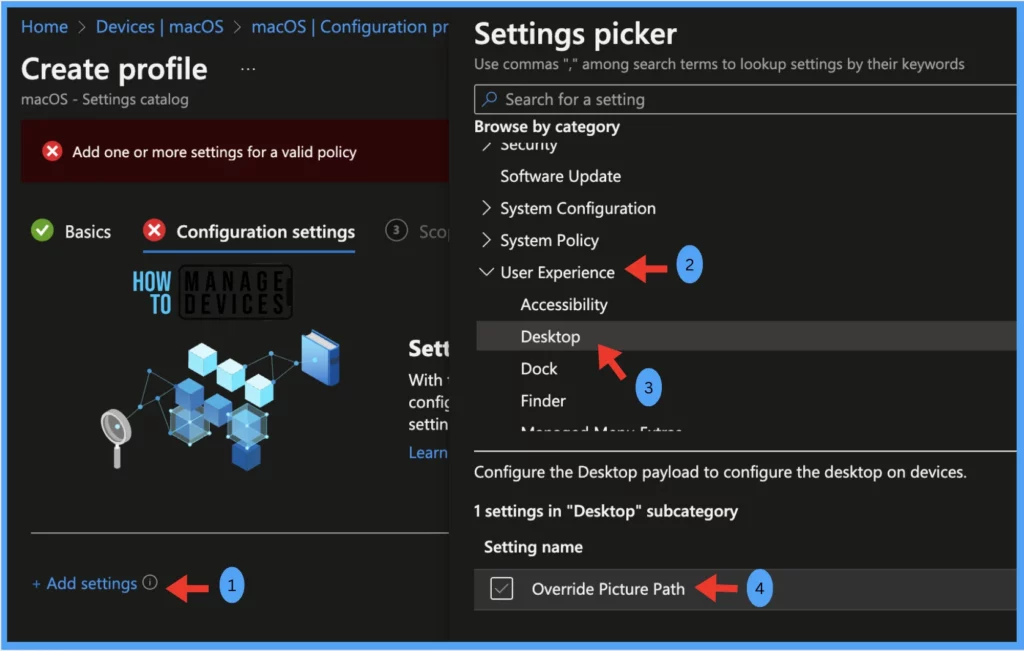Click the red X icon on Configuration settings

pos(154,231)
